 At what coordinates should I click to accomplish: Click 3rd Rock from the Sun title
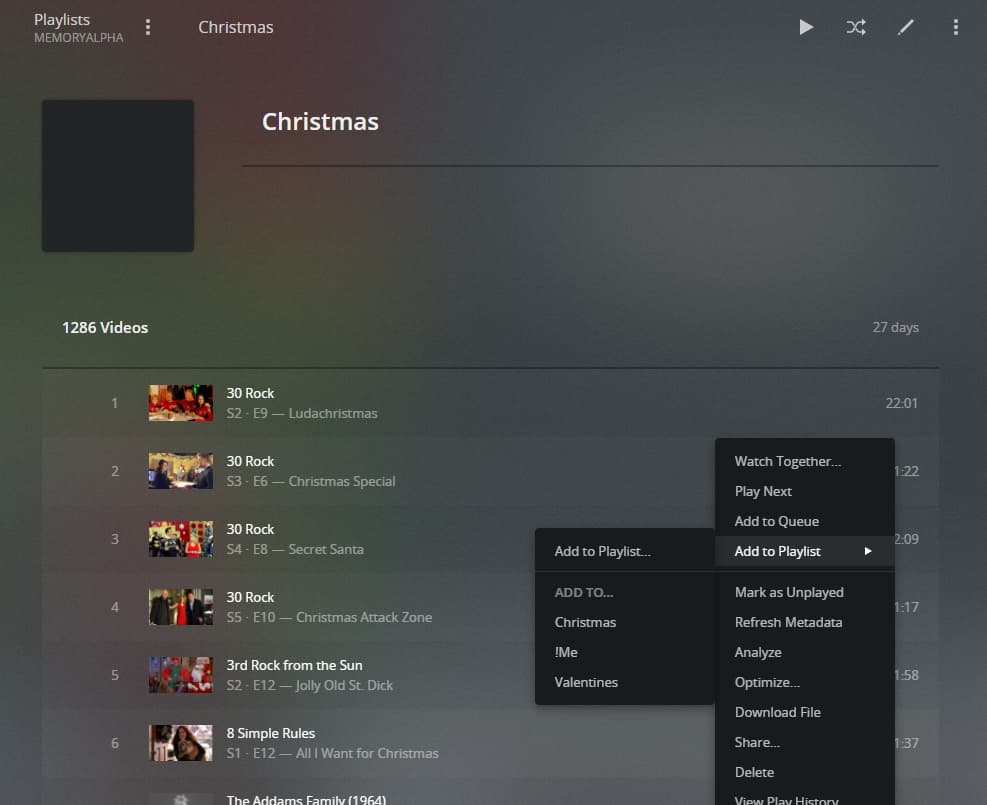pos(294,665)
